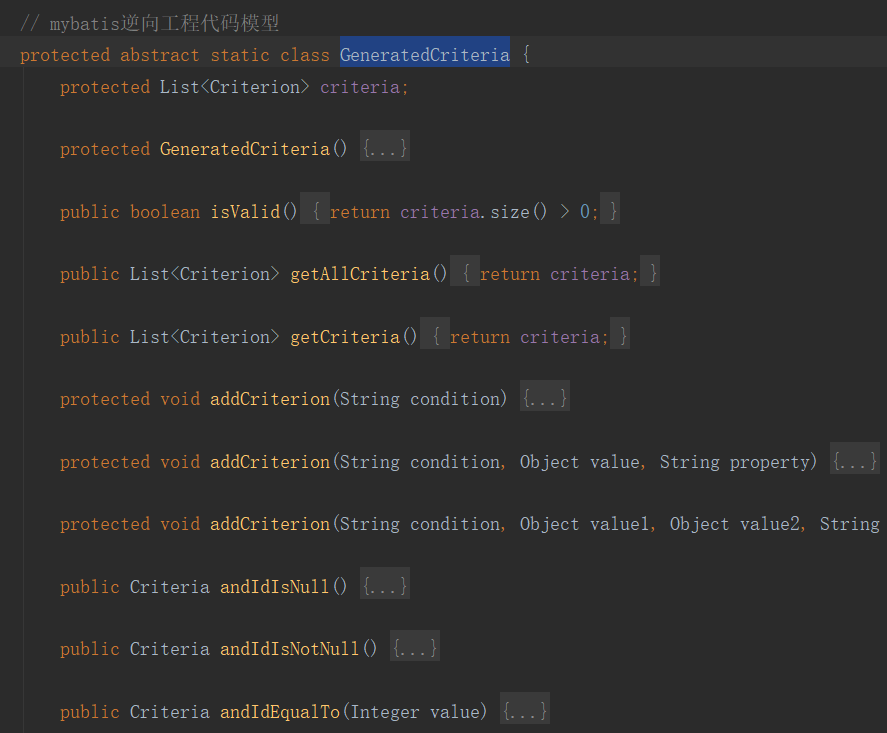Click 'Object value1,' parameter
This screenshot has height=733, width=887.
point(588,524)
